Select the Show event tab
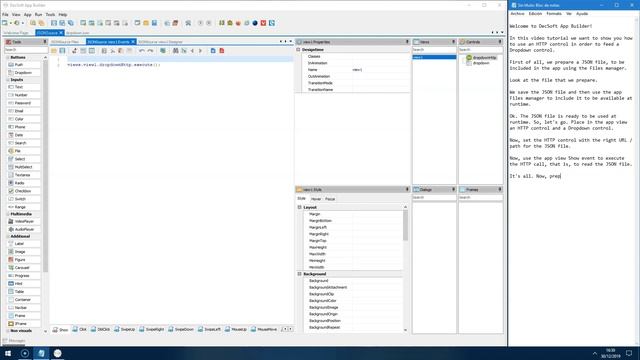640x360 pixels. (60, 329)
